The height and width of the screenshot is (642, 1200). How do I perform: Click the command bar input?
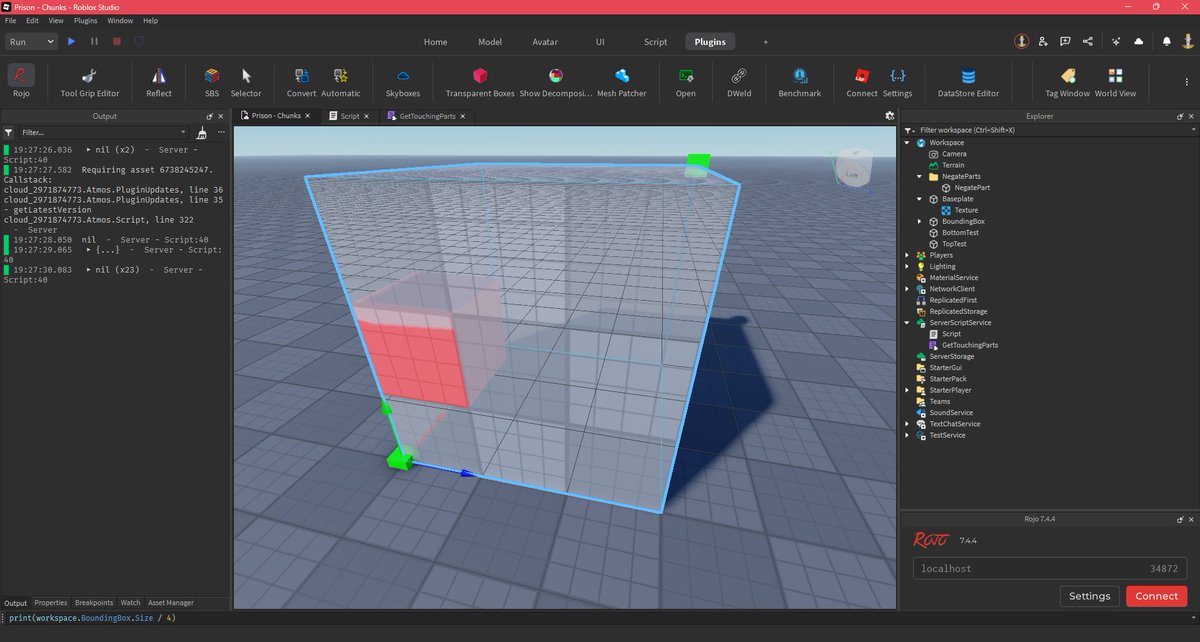coord(600,619)
